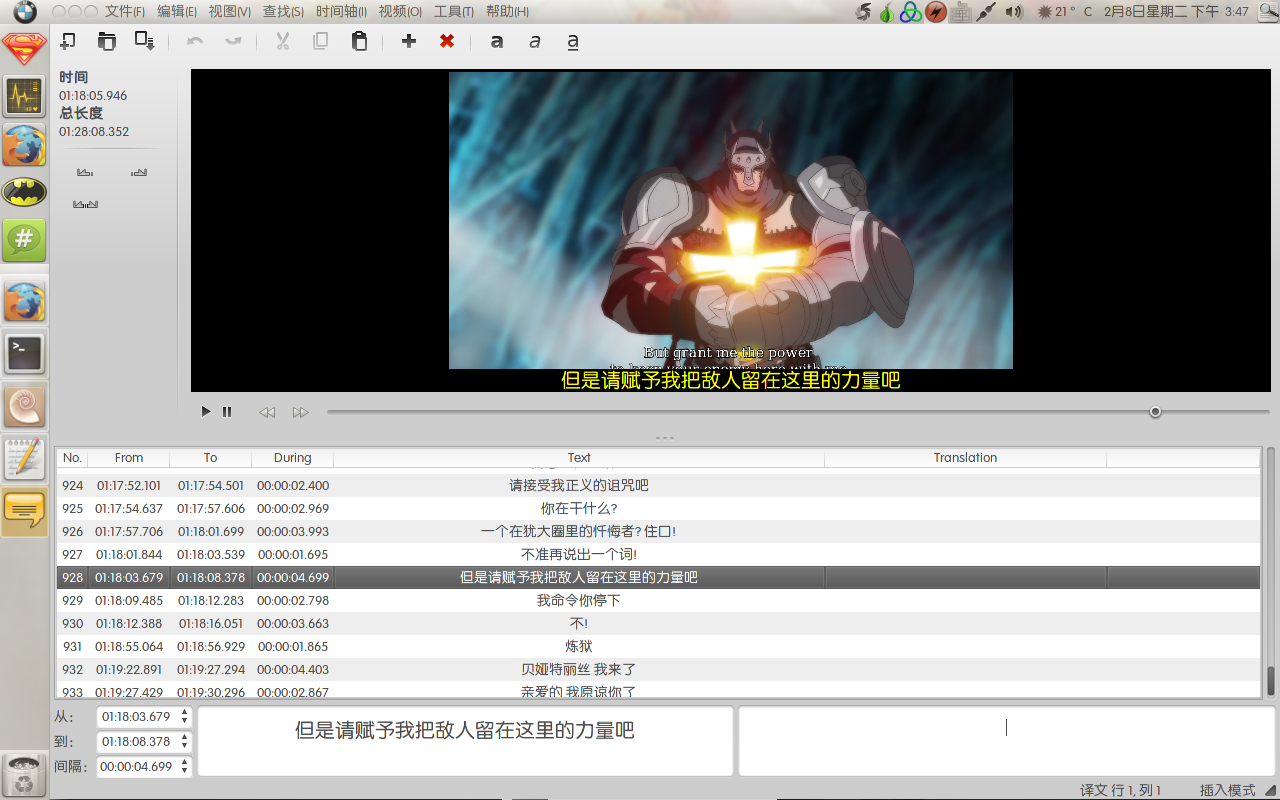Click the video seek slider handle

[1155, 412]
